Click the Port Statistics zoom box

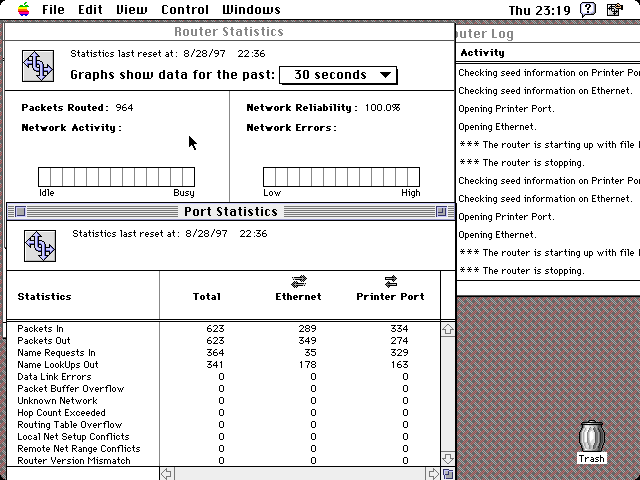(x=441, y=211)
